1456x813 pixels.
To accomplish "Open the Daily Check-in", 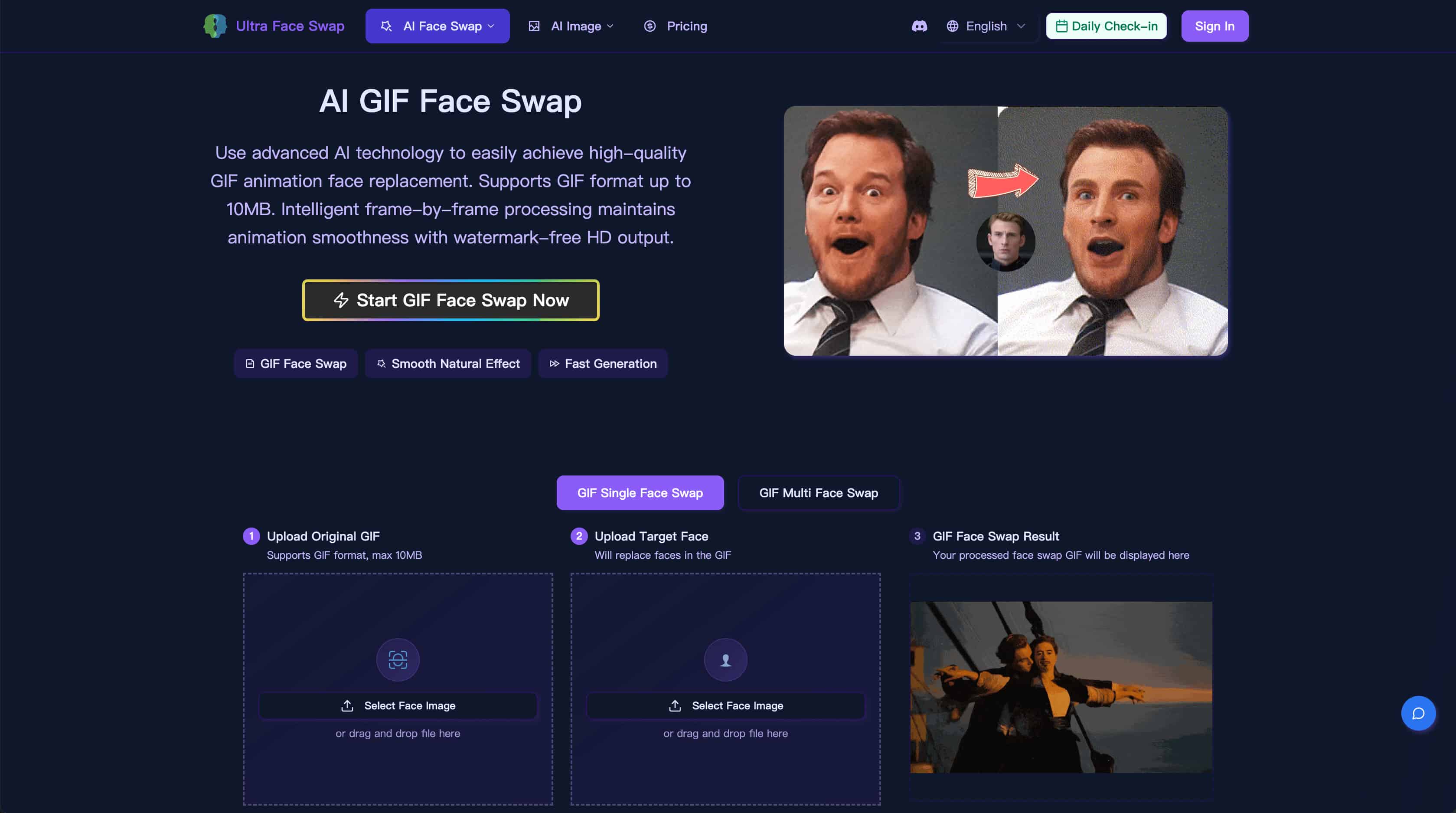I will [1106, 26].
